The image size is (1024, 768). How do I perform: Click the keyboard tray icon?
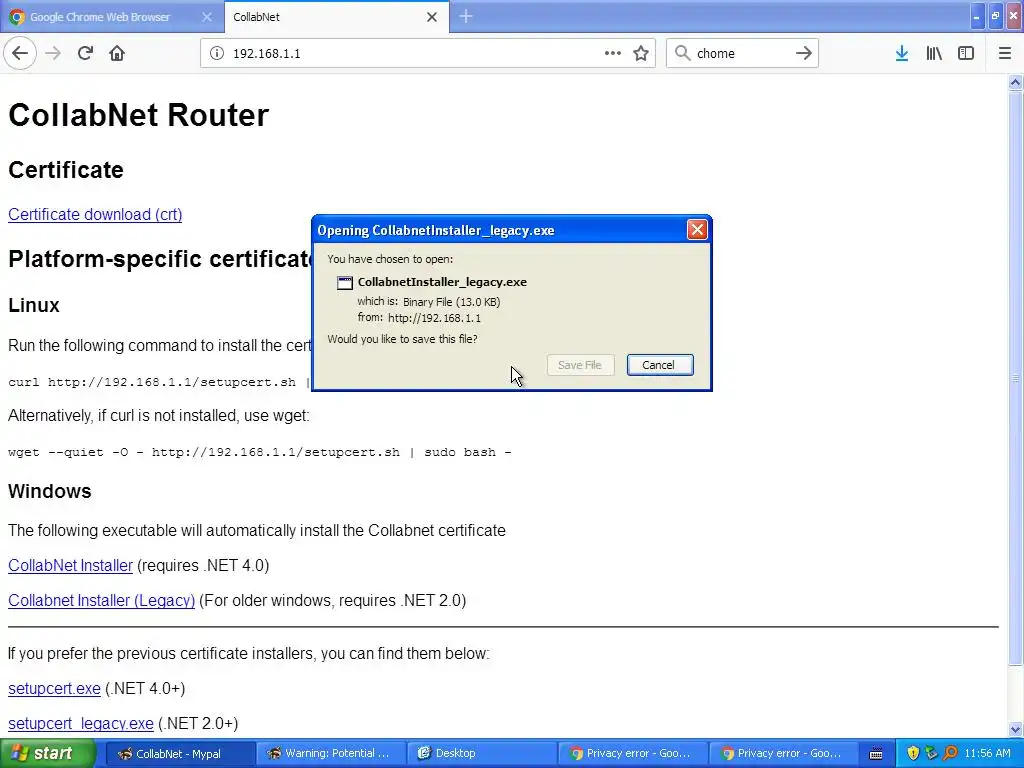pyautogui.click(x=876, y=754)
